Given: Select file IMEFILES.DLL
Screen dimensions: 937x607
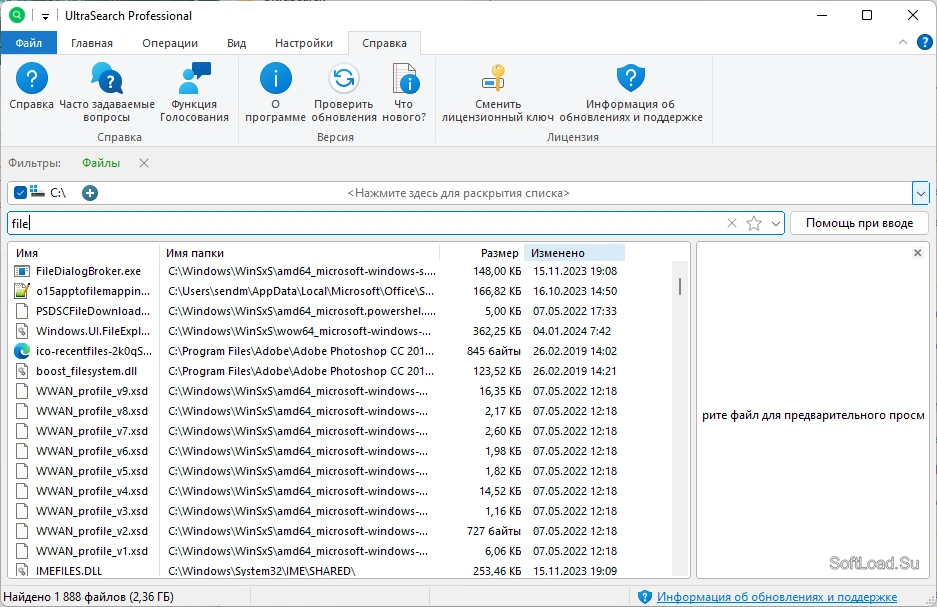Looking at the screenshot, I should [x=69, y=571].
